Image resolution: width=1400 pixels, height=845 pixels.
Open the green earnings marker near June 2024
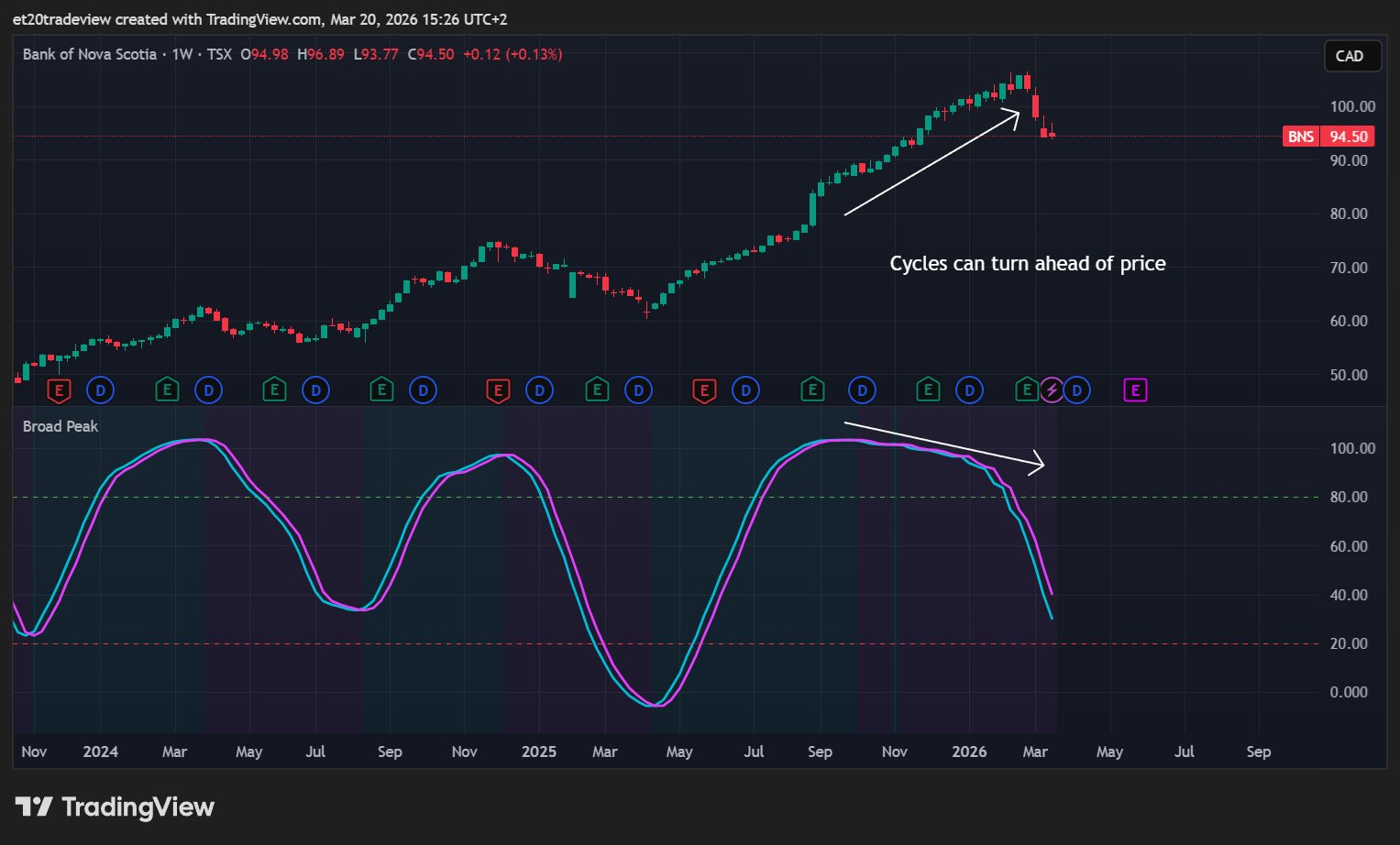point(273,390)
